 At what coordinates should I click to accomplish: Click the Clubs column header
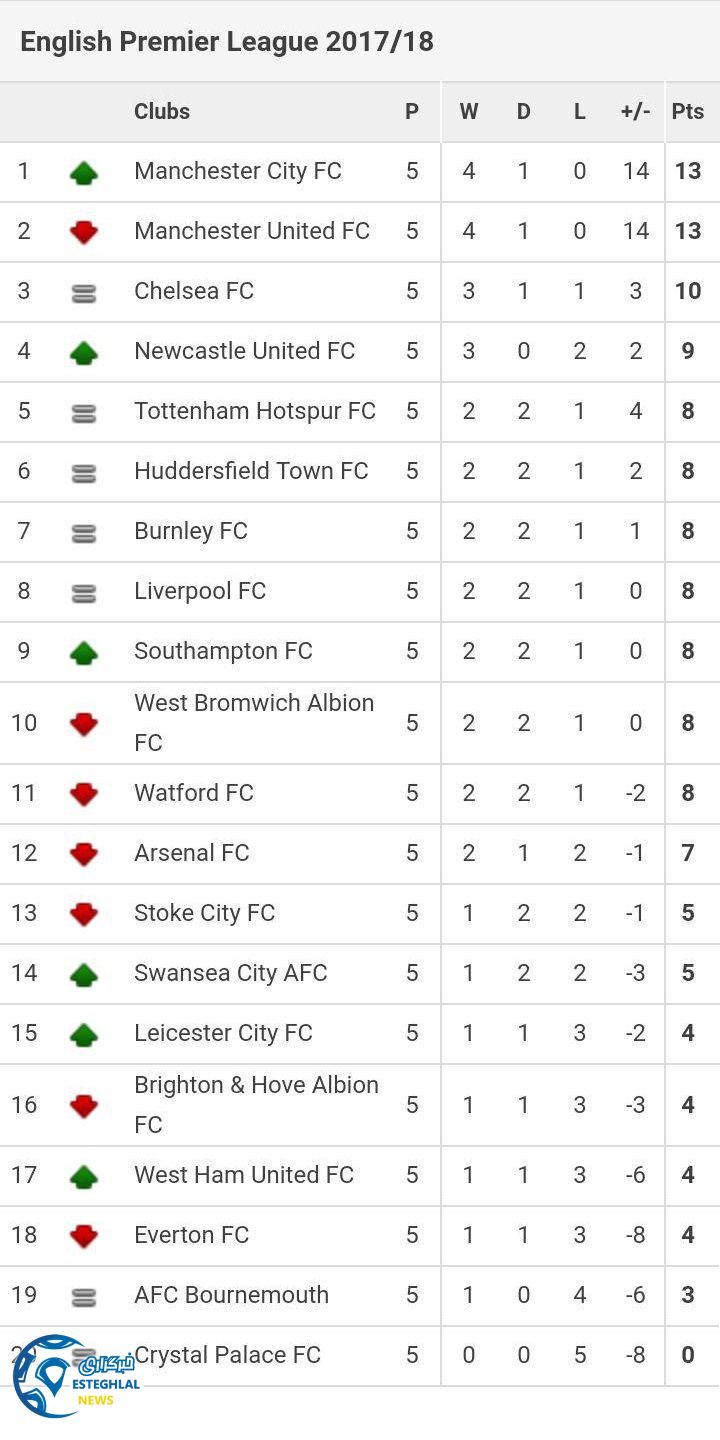pyautogui.click(x=162, y=112)
